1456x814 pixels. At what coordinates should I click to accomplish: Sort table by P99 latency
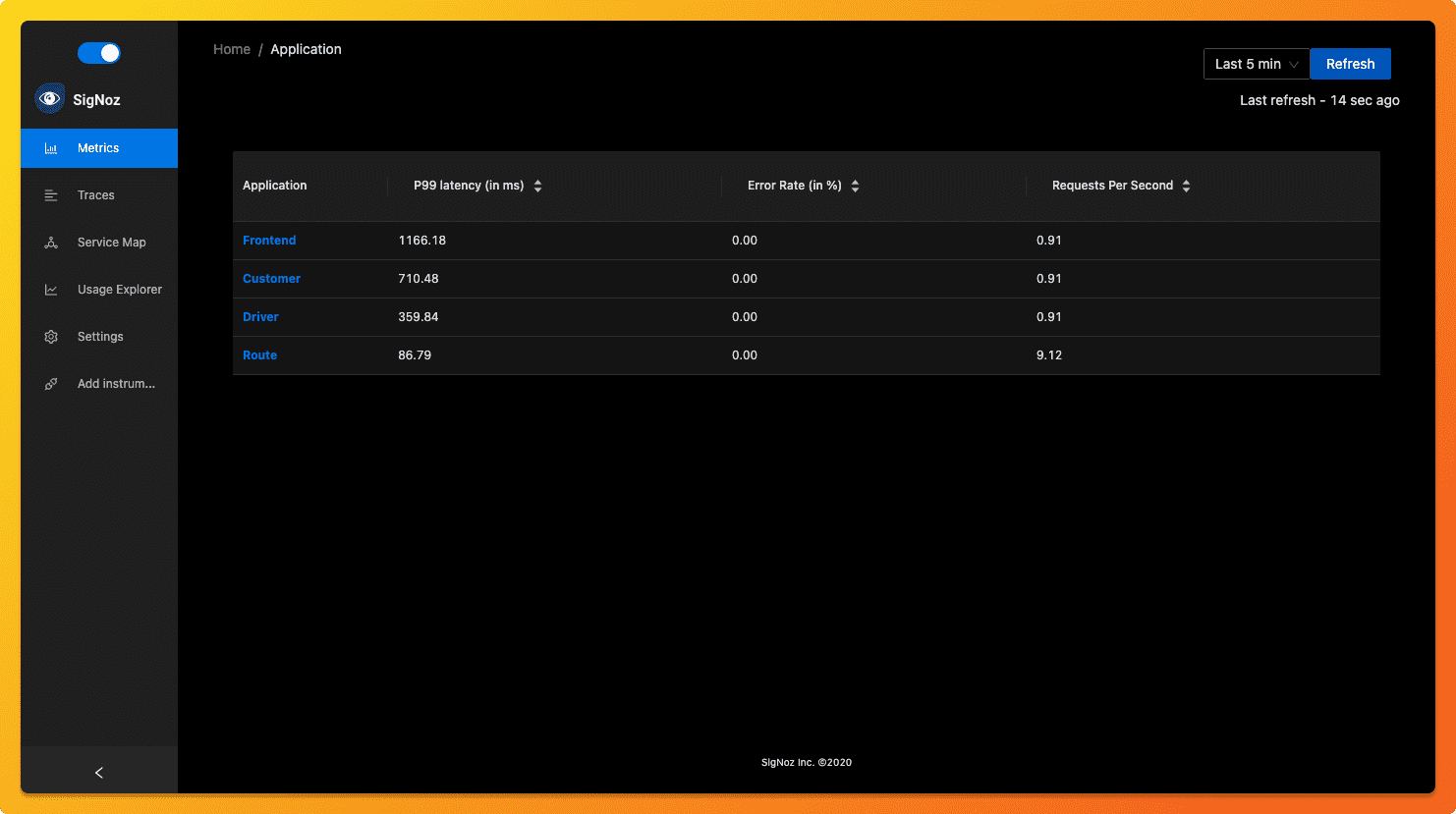(x=537, y=185)
